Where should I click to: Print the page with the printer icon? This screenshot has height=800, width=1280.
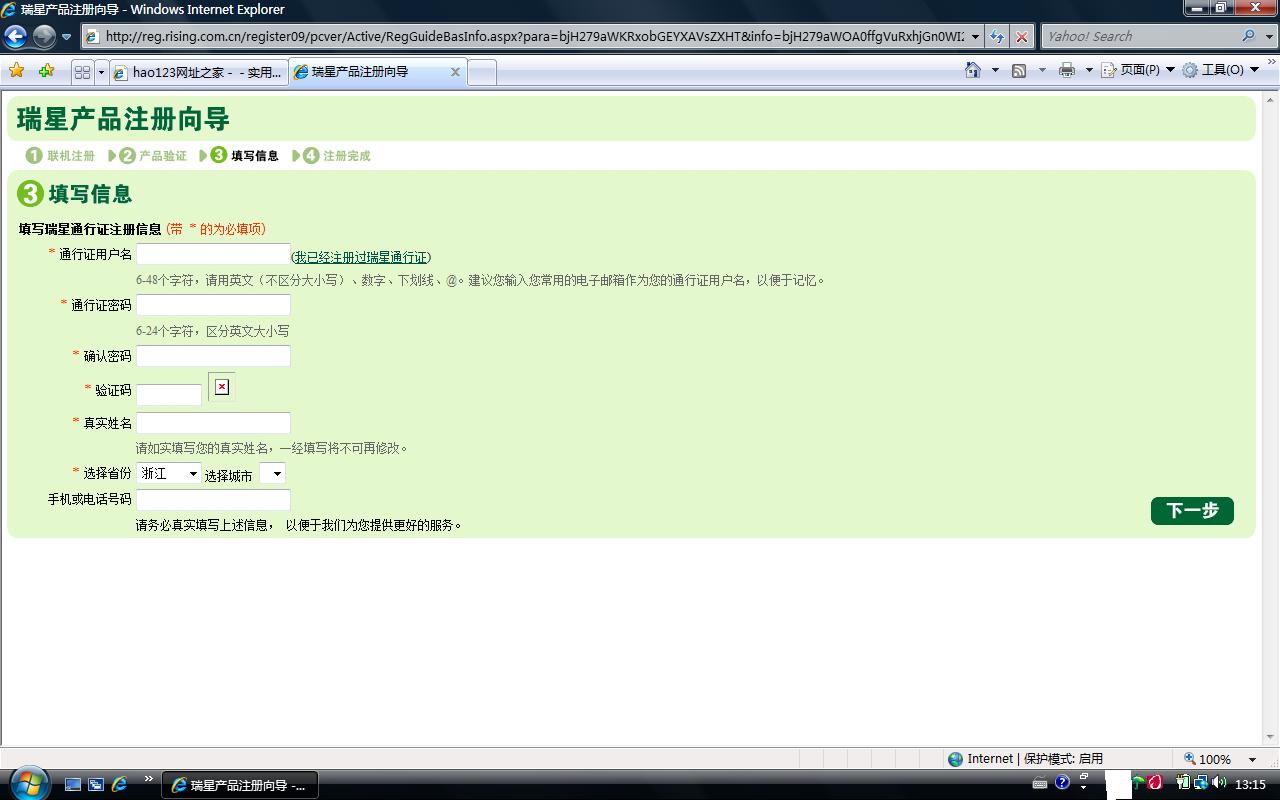1067,70
